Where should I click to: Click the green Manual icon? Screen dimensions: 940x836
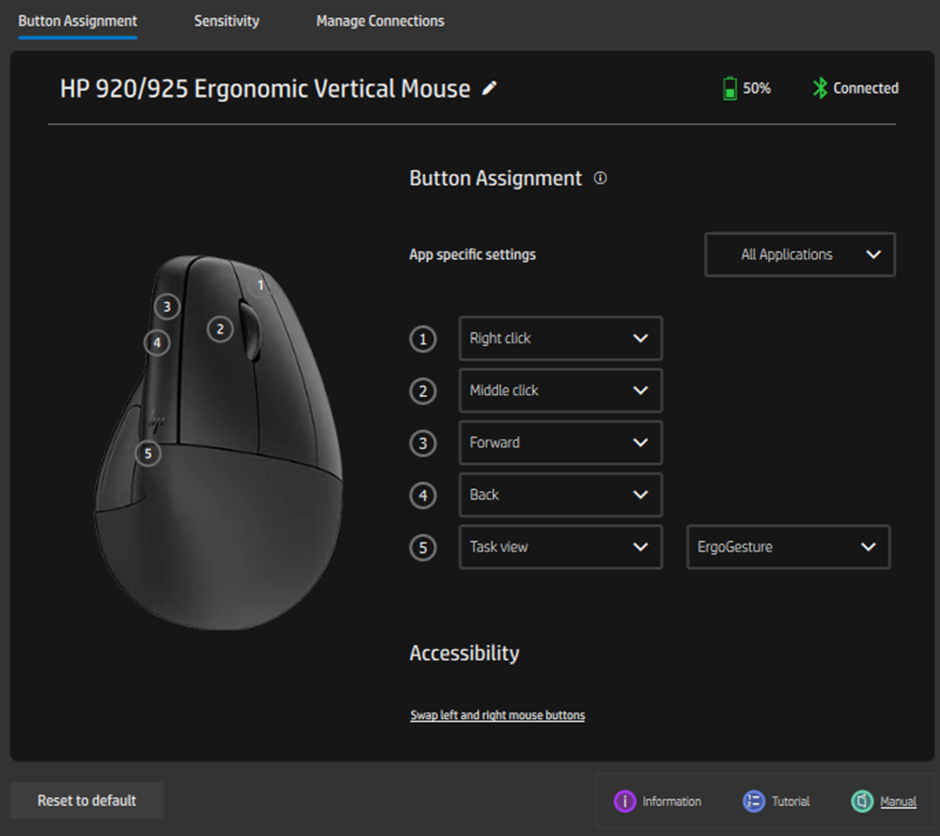[862, 801]
